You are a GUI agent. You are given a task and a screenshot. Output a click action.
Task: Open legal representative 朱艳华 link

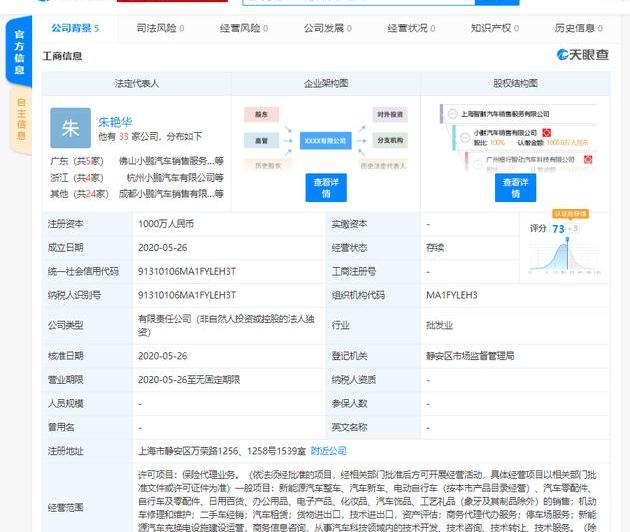(x=115, y=121)
